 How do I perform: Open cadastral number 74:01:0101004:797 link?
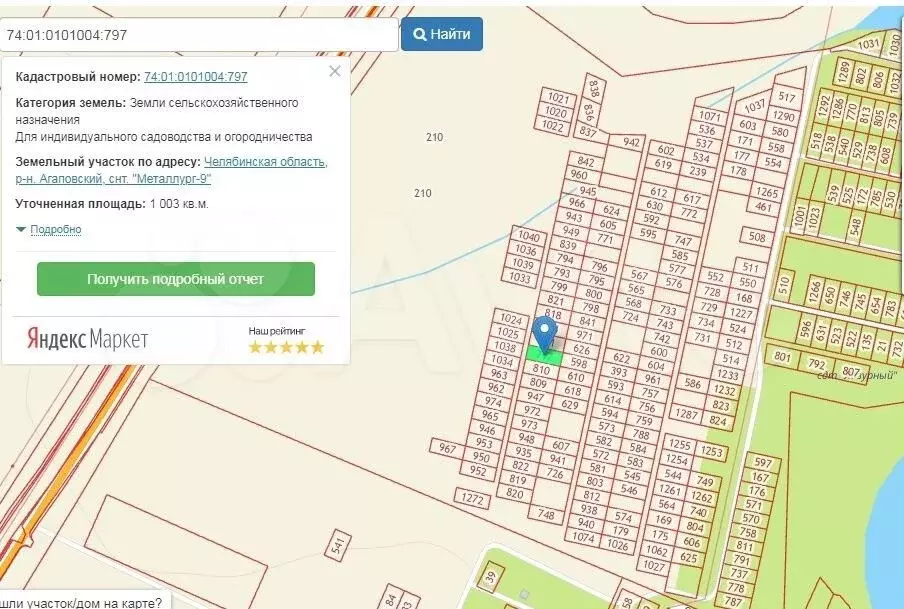point(196,76)
